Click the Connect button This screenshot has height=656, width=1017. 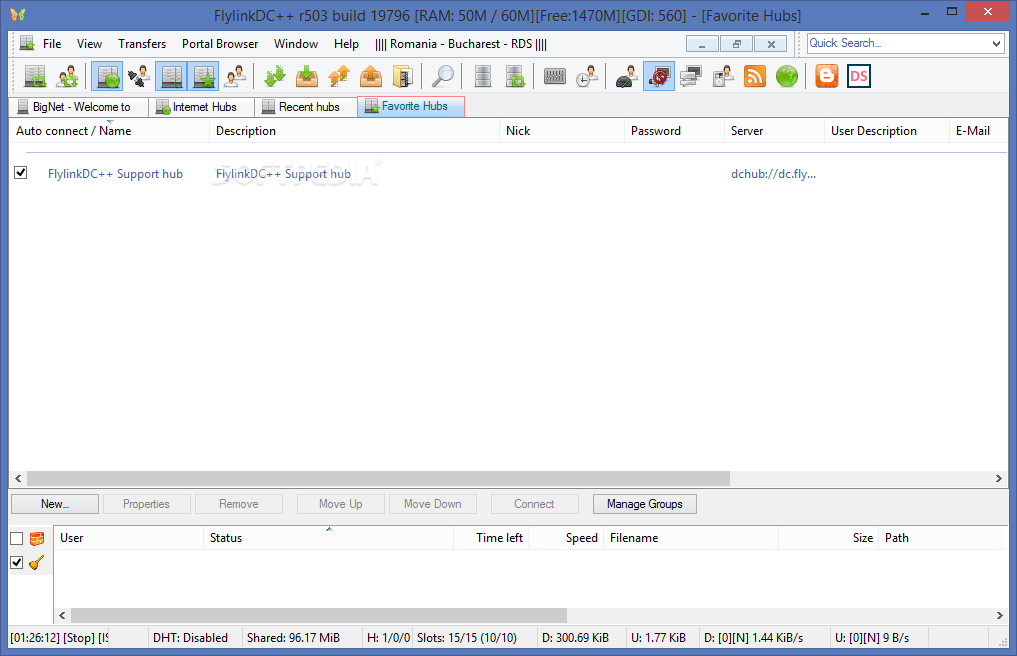534,504
